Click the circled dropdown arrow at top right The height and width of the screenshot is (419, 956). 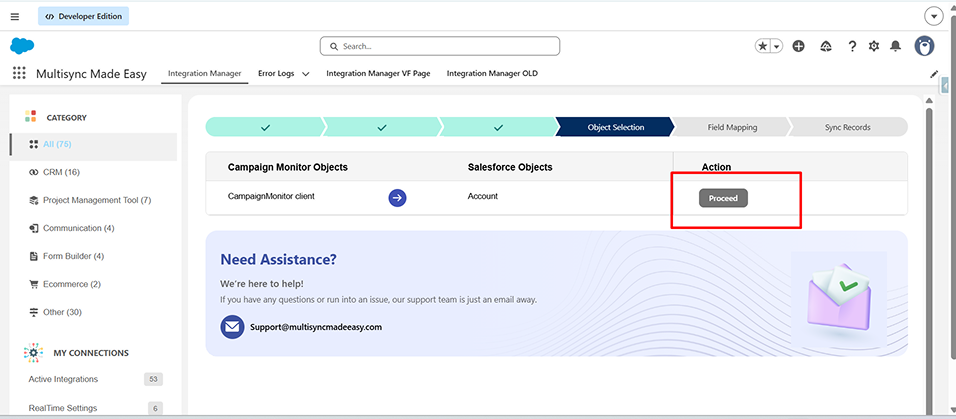(x=933, y=16)
